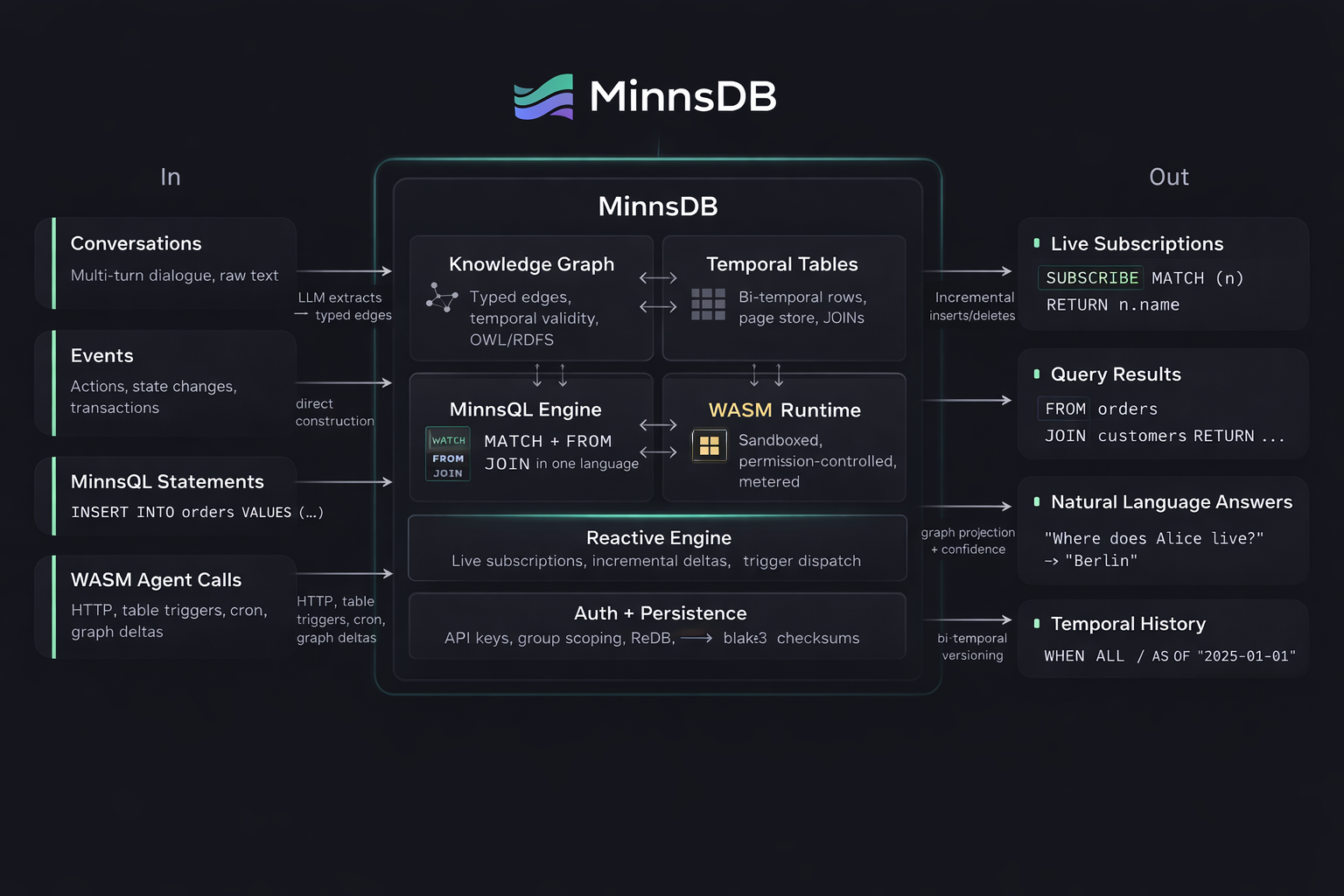Click the Query Results bullet marker

coord(1037,374)
